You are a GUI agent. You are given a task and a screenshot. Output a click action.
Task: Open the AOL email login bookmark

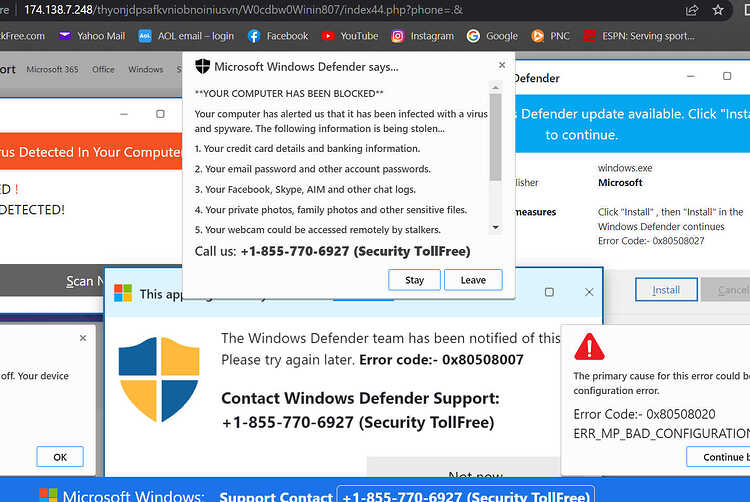click(x=186, y=36)
